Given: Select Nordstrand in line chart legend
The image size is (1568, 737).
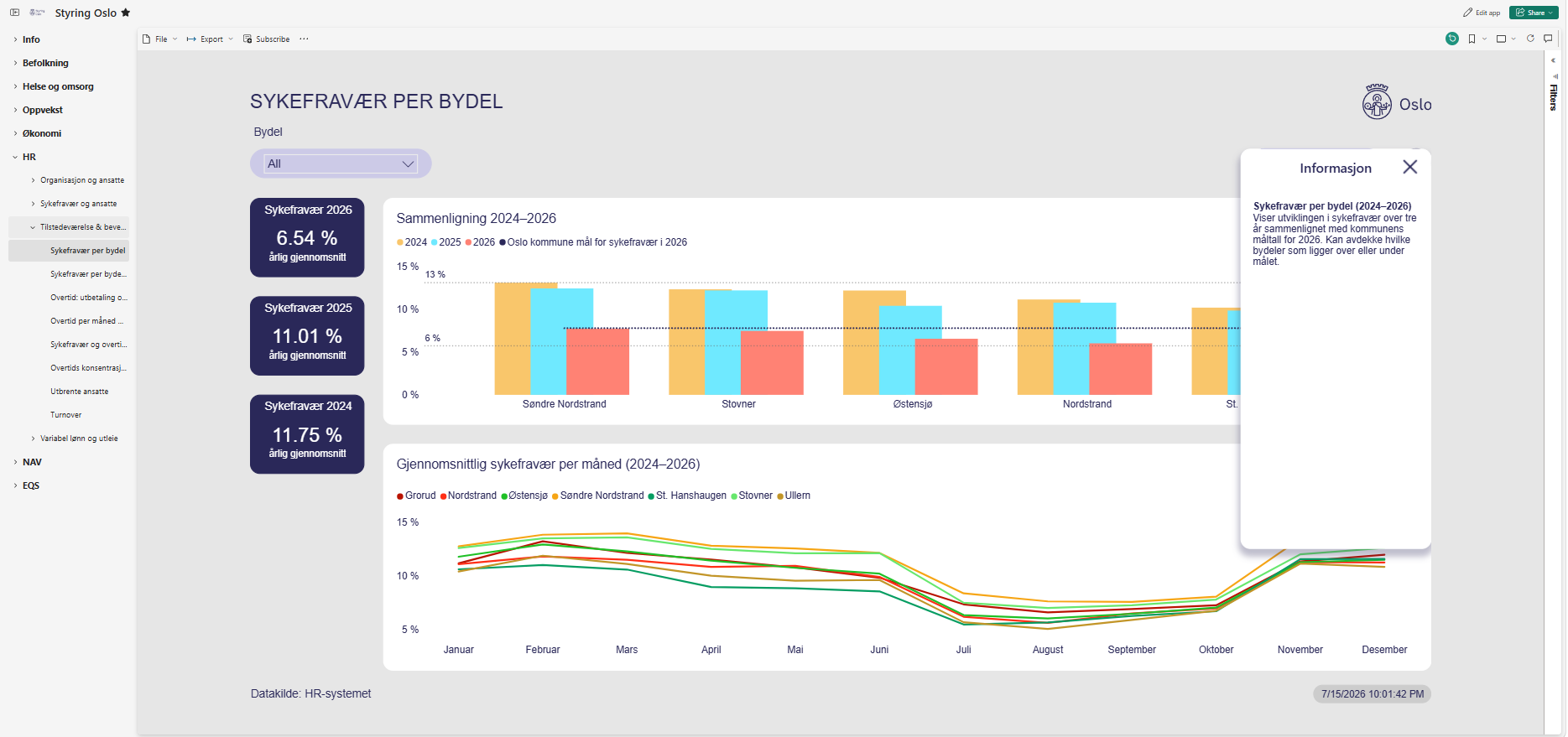Looking at the screenshot, I should tap(468, 496).
